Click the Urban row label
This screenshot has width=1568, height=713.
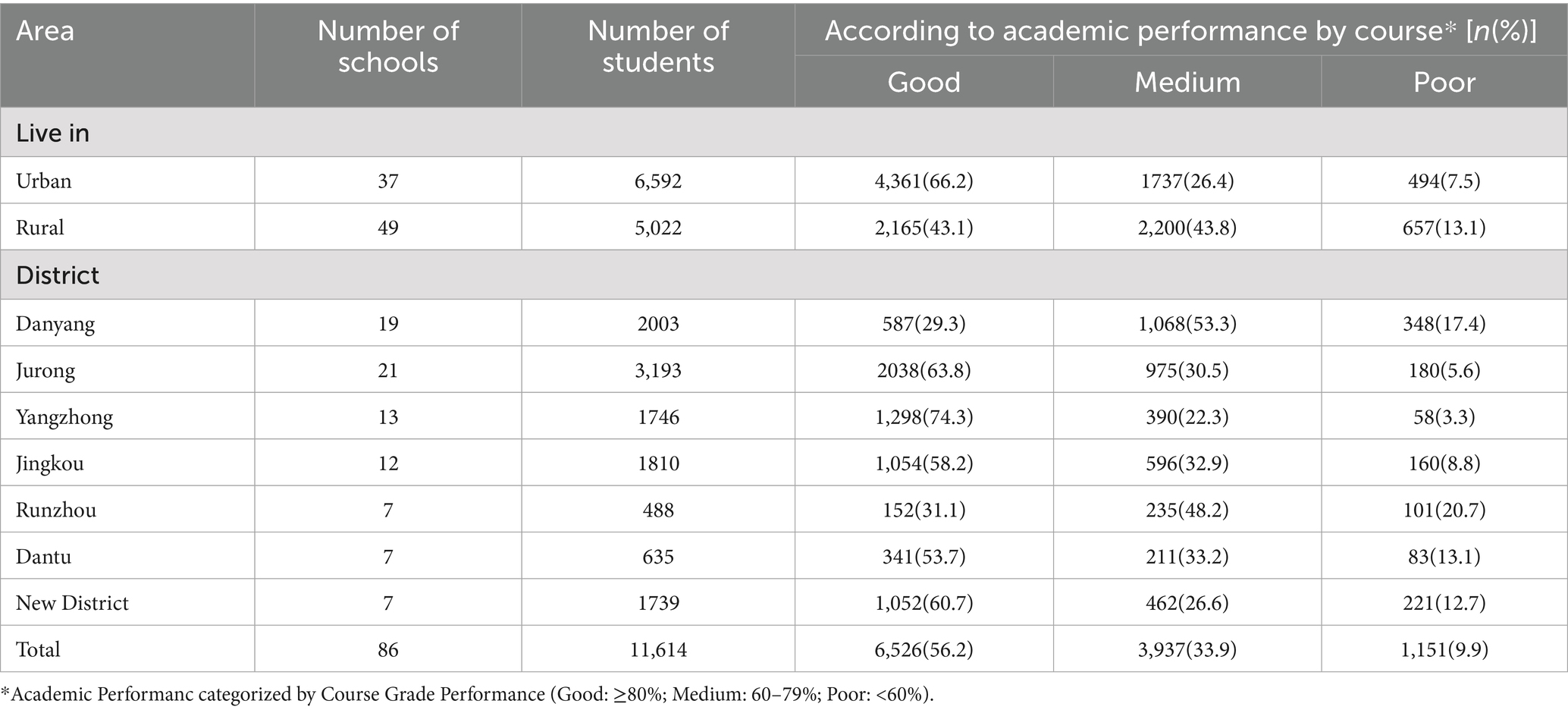pos(44,181)
